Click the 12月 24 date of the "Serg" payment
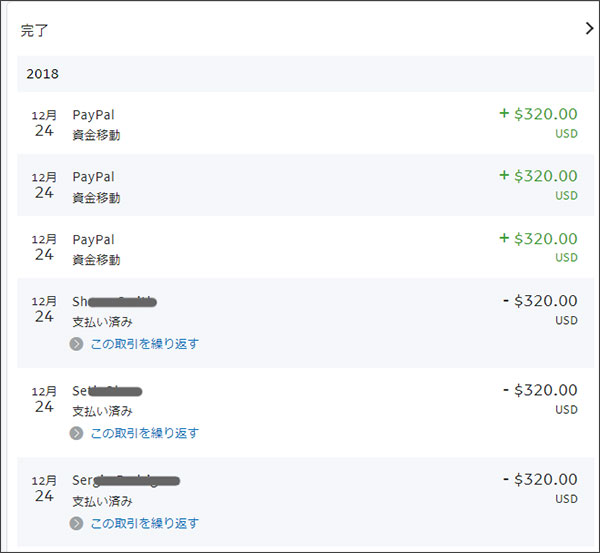The height and width of the screenshot is (553, 600). click(x=44, y=489)
